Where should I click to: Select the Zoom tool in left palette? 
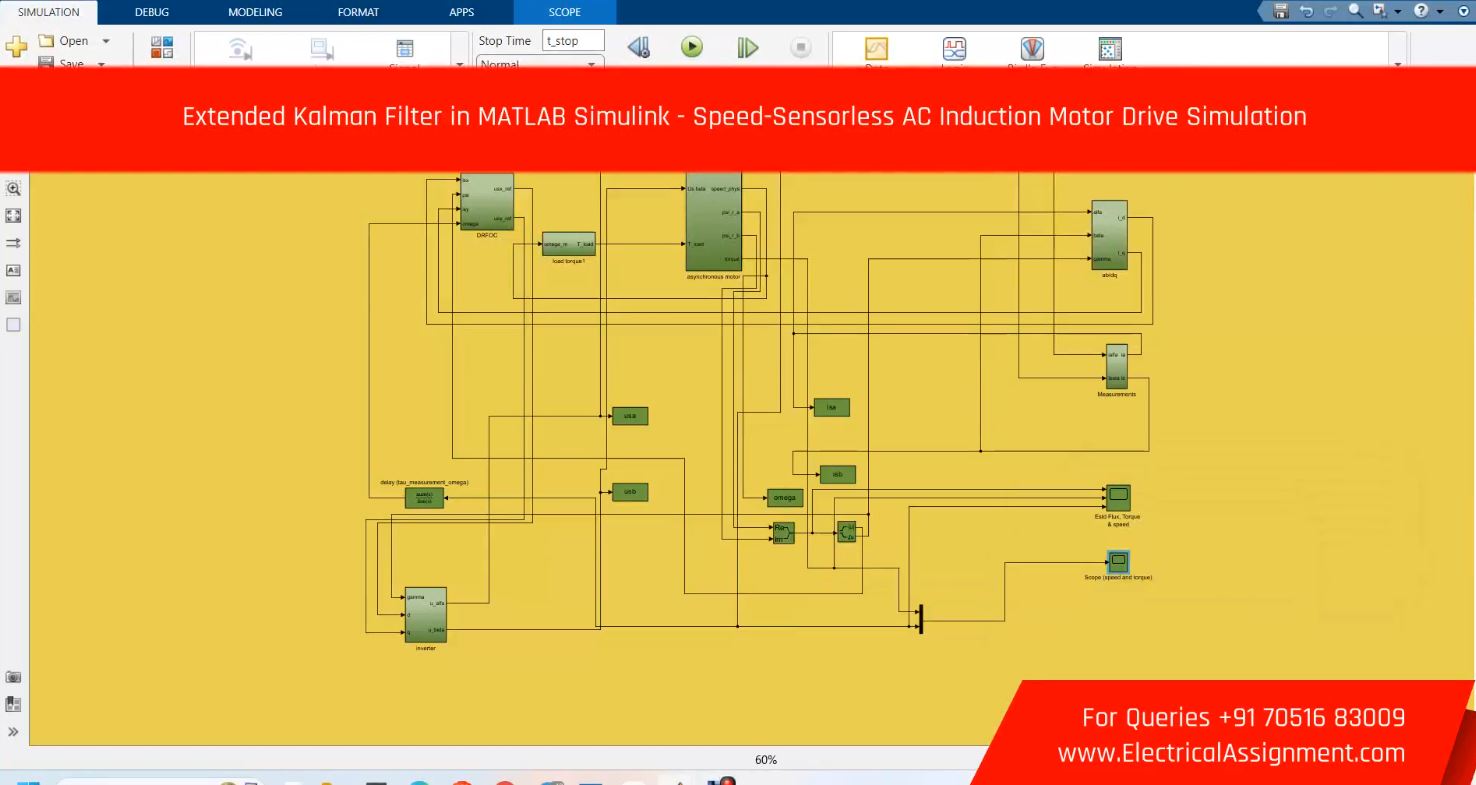pyautogui.click(x=14, y=188)
